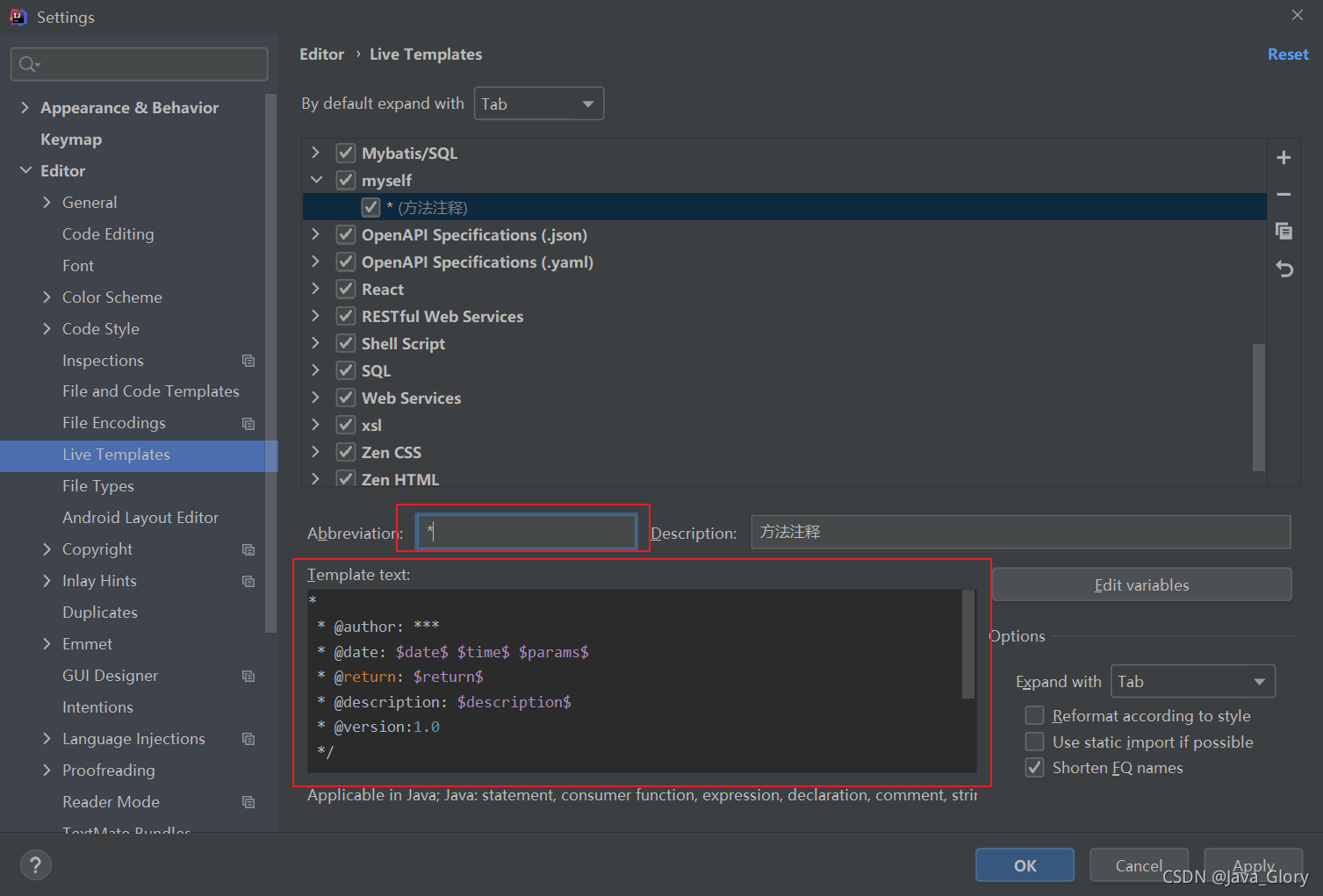Select Live Templates in the sidebar
The width and height of the screenshot is (1323, 896).
pyautogui.click(x=139, y=455)
